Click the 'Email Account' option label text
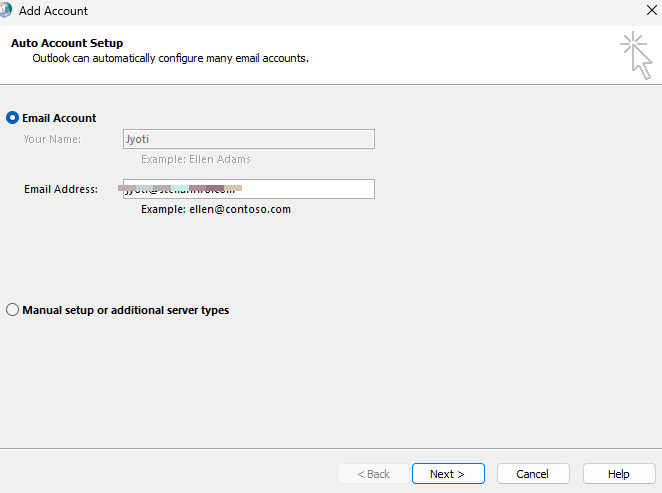662x493 pixels. (x=59, y=118)
